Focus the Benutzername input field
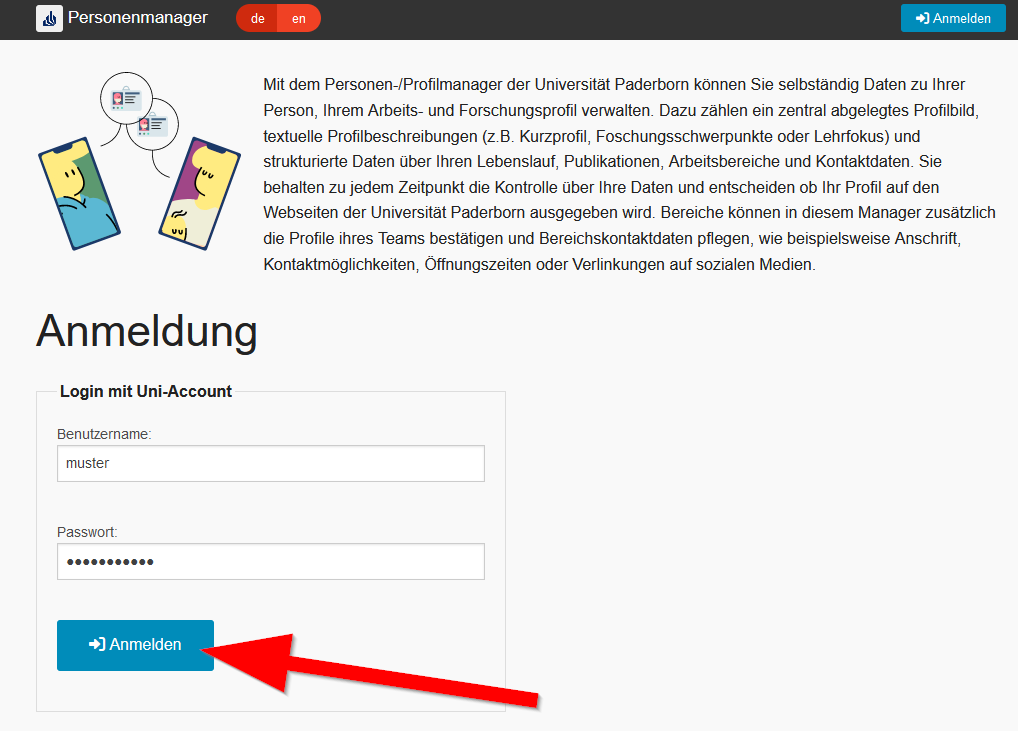Image resolution: width=1018 pixels, height=731 pixels. (270, 463)
